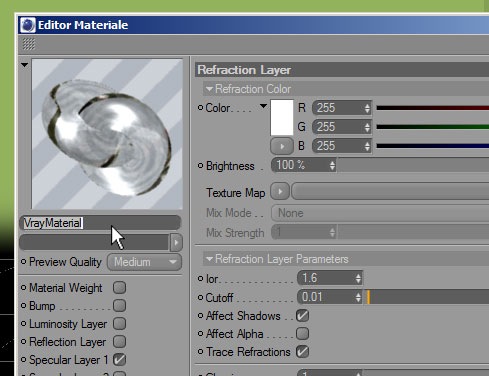Click the G value spinner arrows
The image size is (489, 376).
[367, 127]
